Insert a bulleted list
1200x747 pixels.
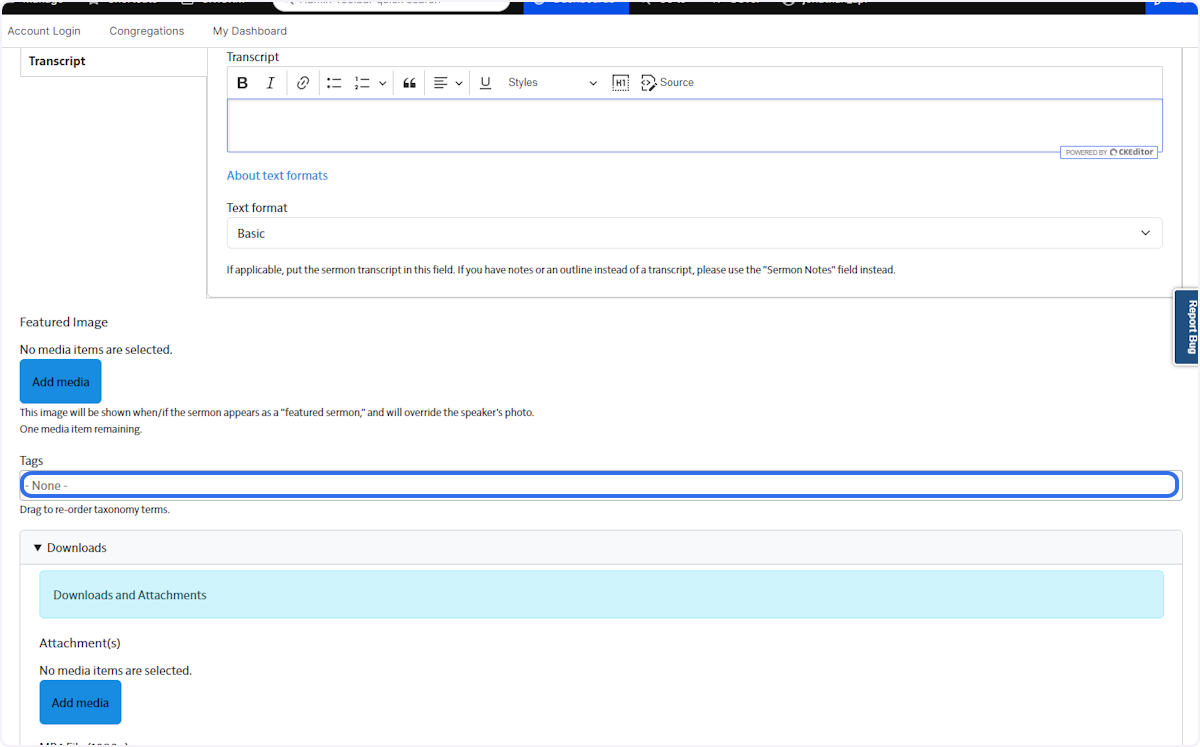(334, 83)
